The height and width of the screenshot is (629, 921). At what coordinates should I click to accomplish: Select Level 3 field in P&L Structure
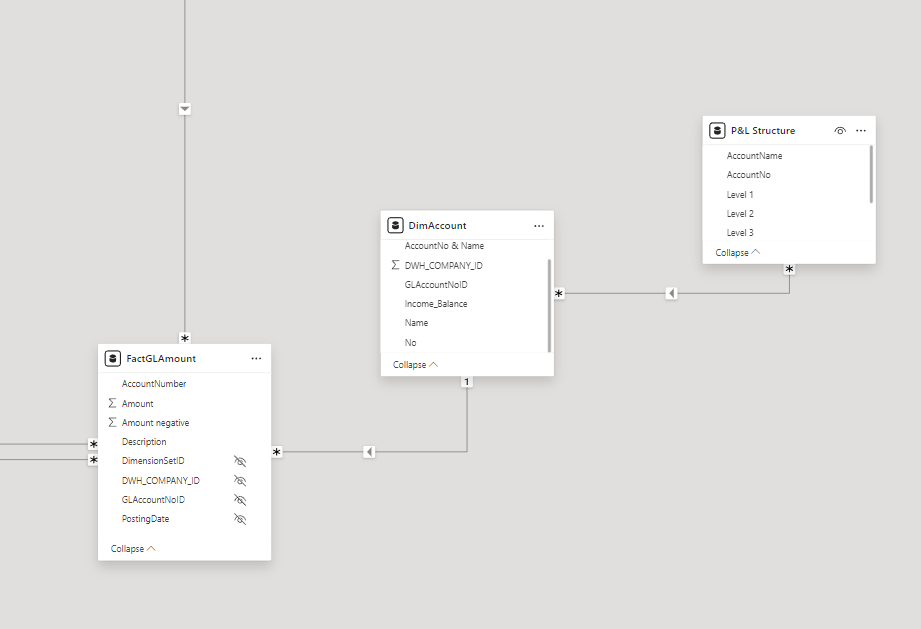coord(740,233)
